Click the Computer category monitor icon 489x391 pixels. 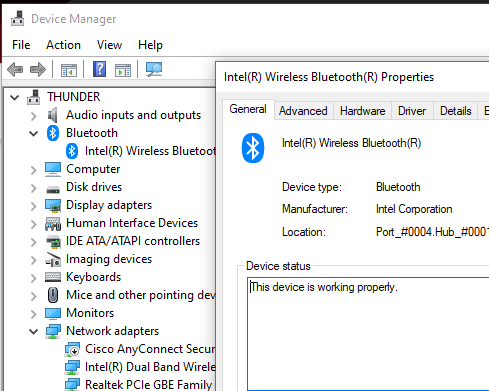point(53,169)
